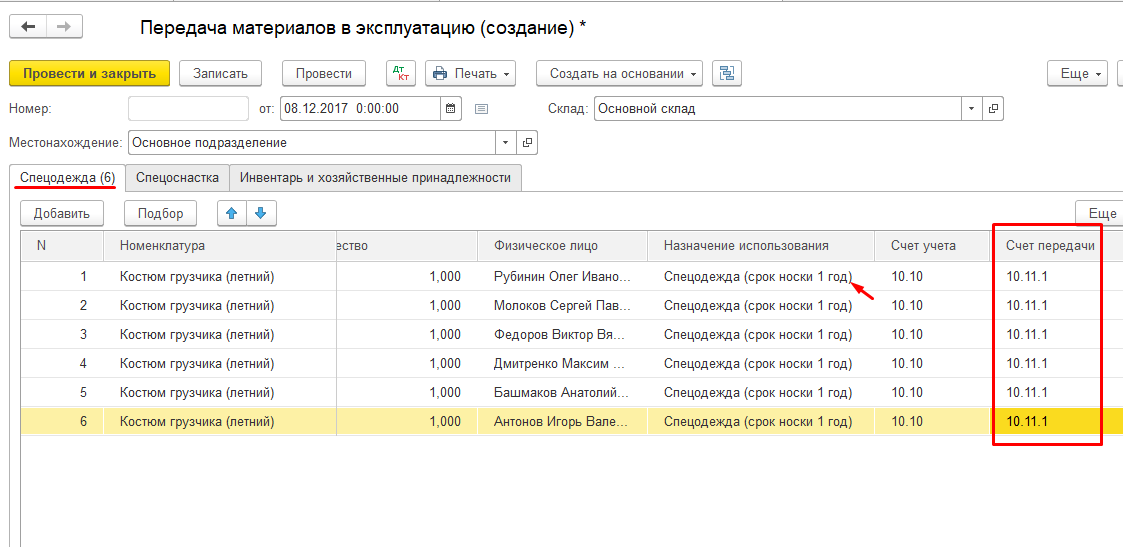Go back with the left arrow button
The width and height of the screenshot is (1123, 547).
28,26
